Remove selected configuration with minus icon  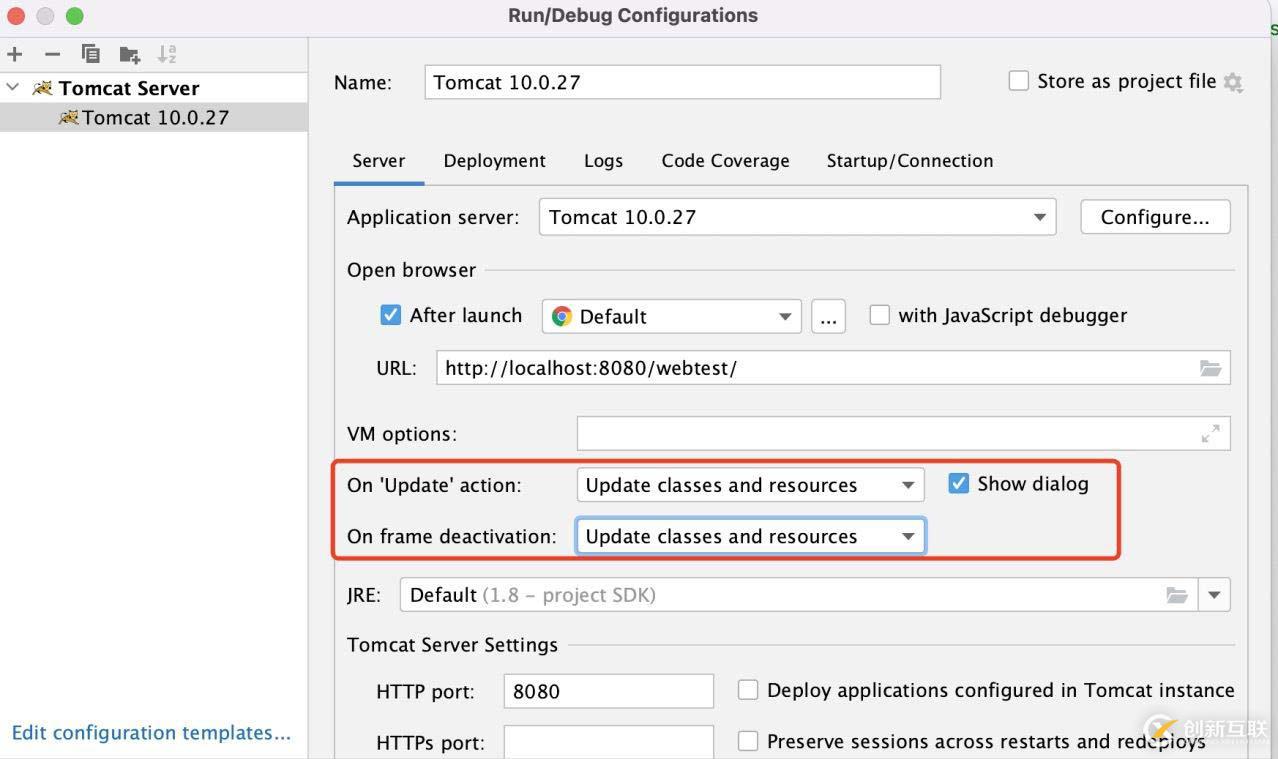53,54
